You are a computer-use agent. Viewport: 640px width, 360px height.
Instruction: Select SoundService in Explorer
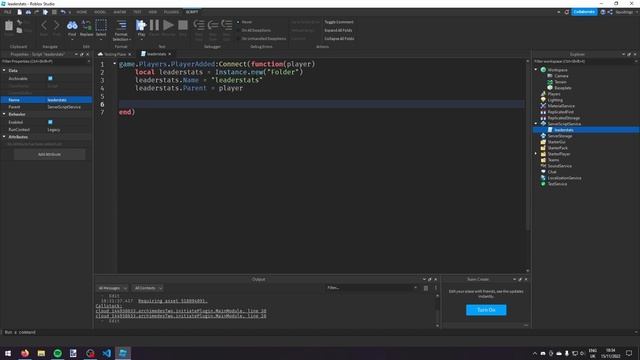(x=559, y=166)
